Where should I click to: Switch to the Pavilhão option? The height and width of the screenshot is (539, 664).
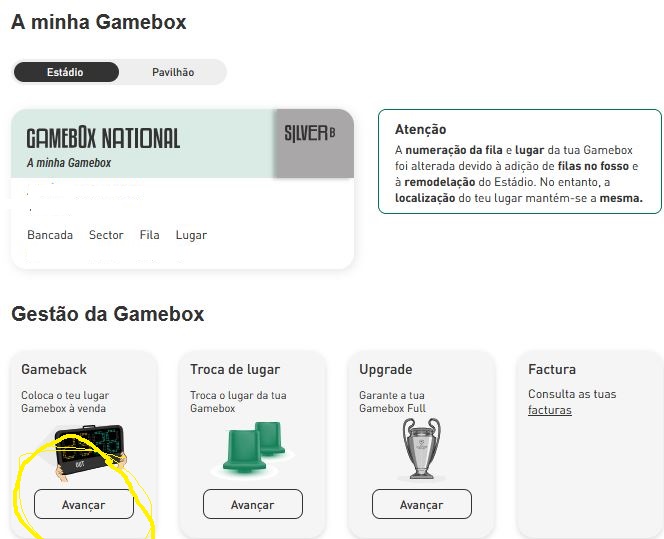[173, 72]
